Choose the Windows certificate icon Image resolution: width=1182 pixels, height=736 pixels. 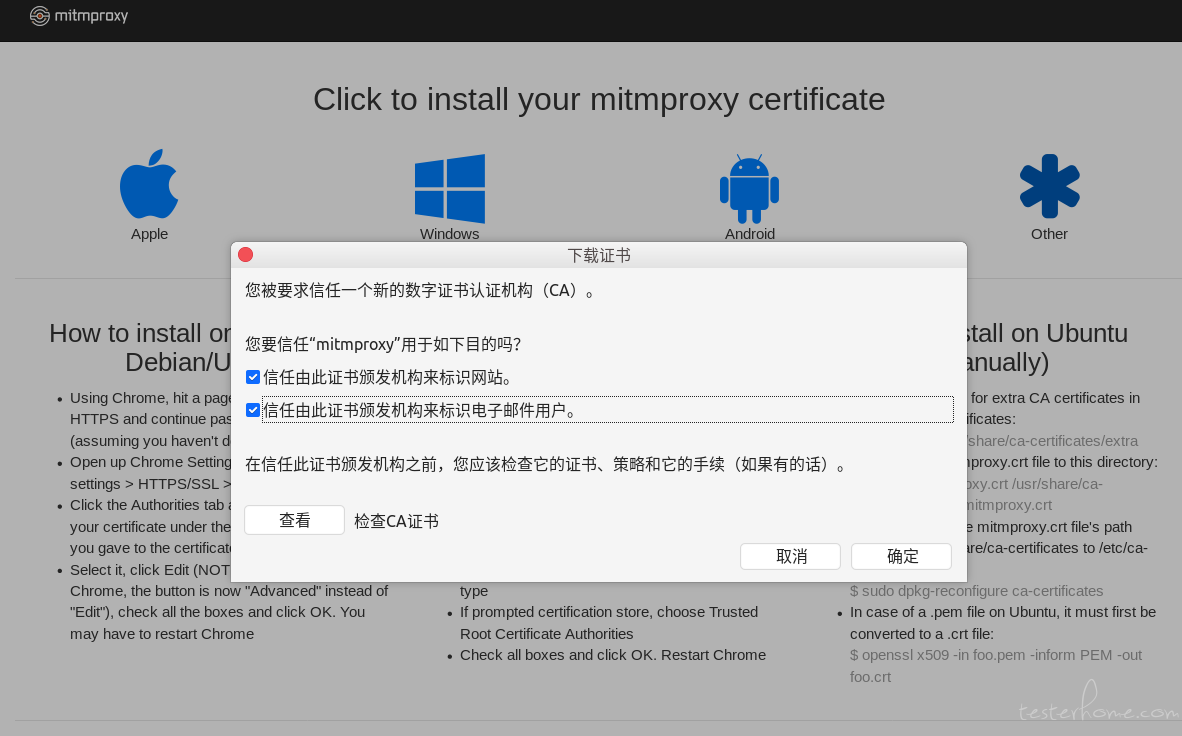click(x=449, y=189)
